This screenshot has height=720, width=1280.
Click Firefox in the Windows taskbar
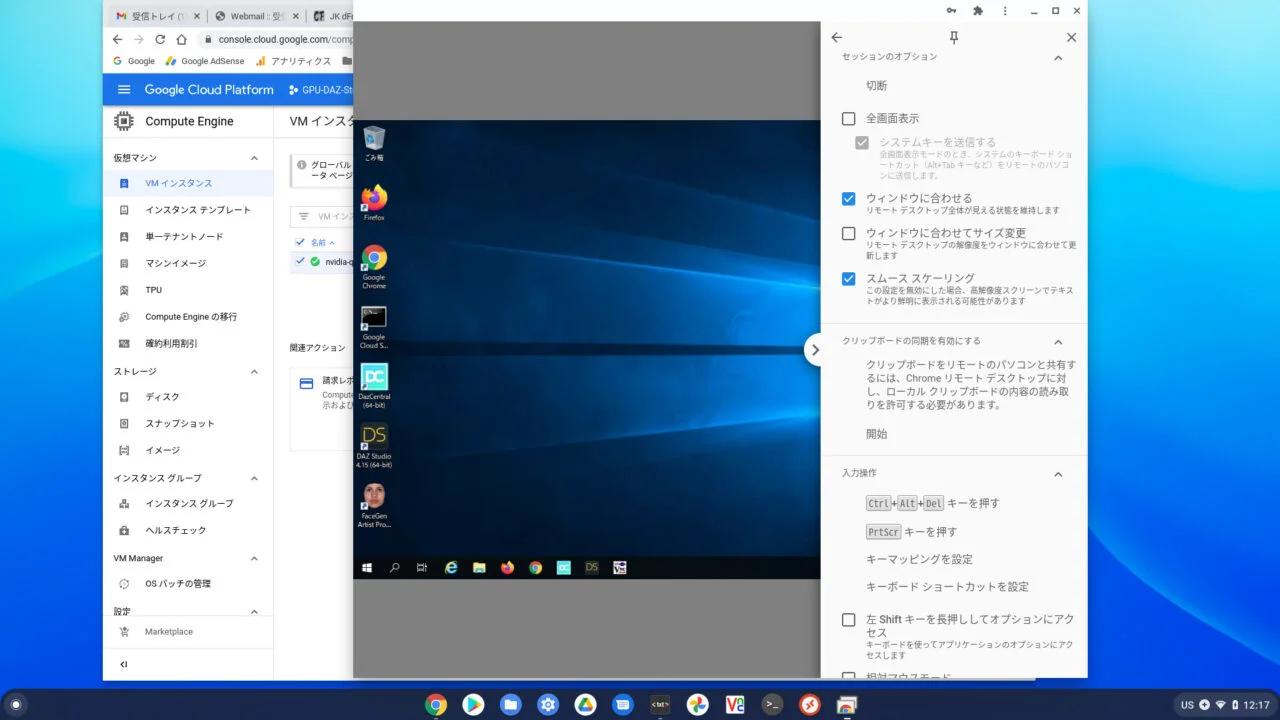pyautogui.click(x=507, y=567)
